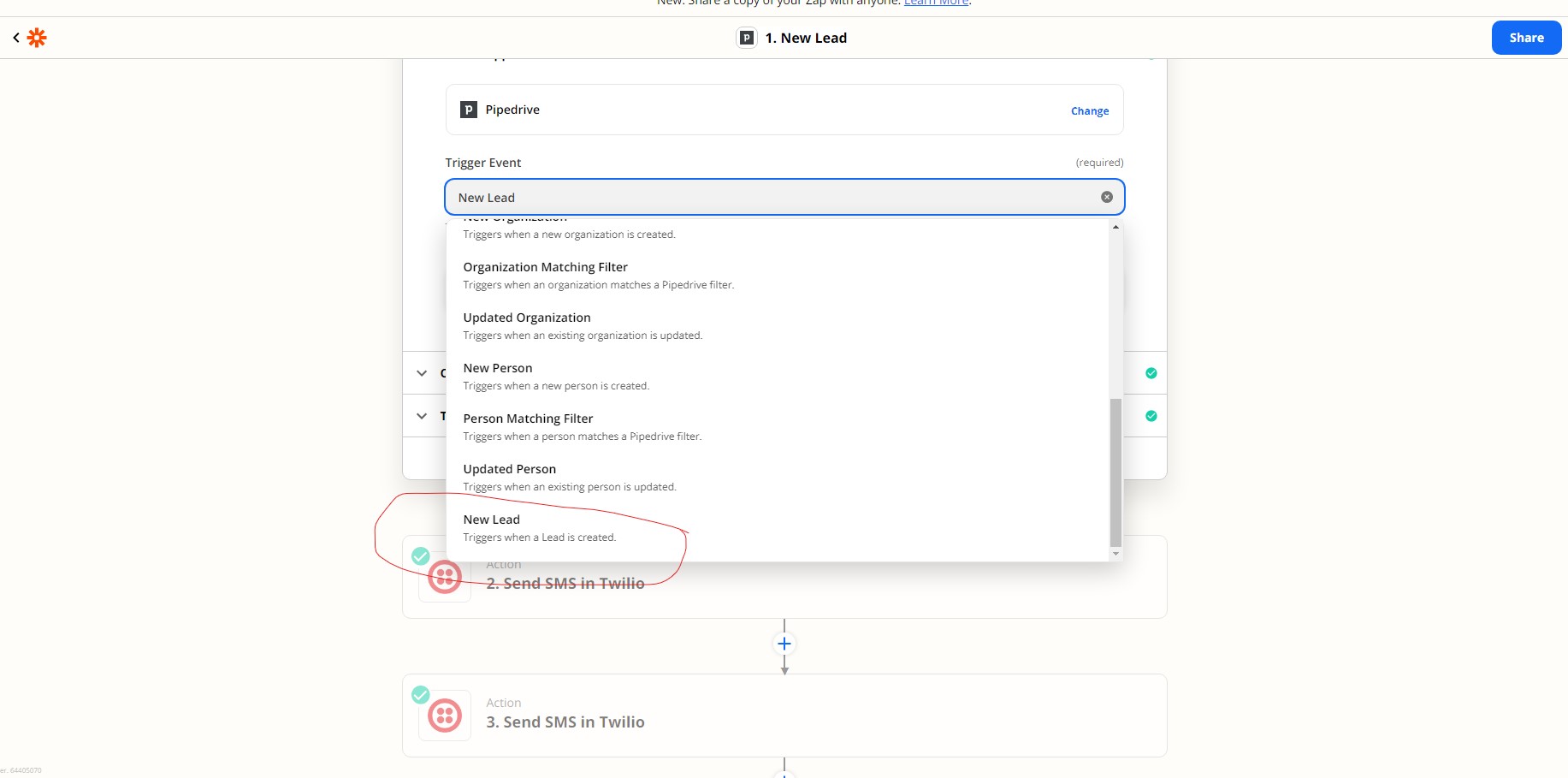
Task: Click the Twilio icon for step 3
Action: point(445,716)
